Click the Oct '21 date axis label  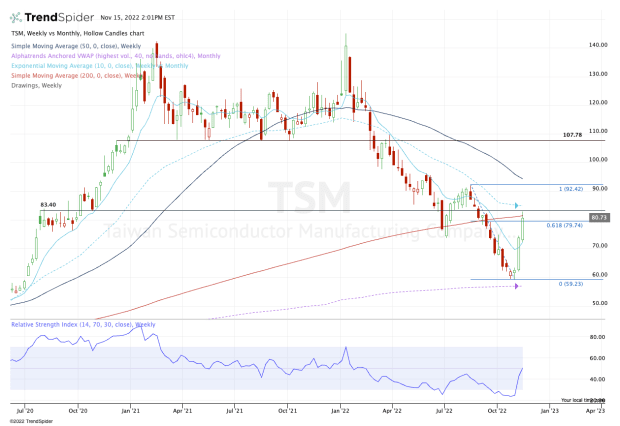coord(287,411)
